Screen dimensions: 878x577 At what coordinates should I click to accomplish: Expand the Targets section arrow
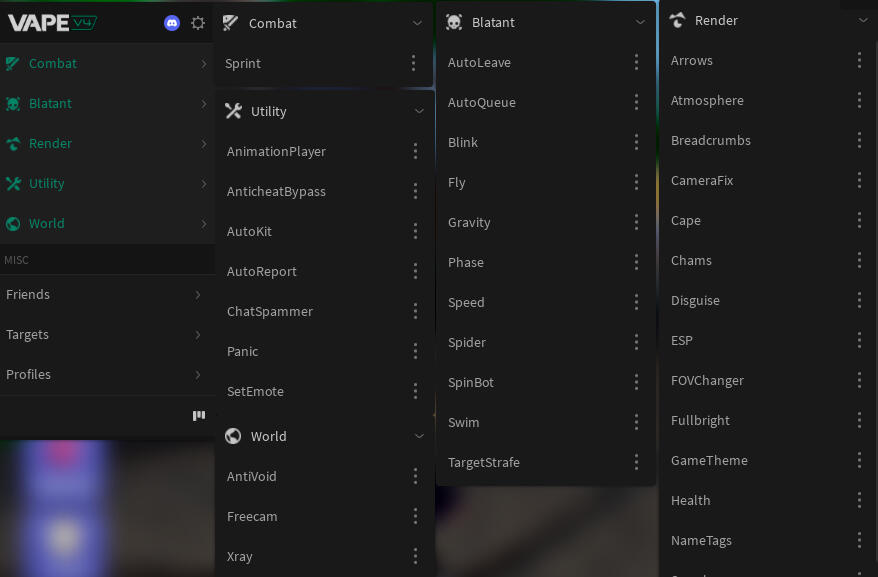click(x=198, y=334)
